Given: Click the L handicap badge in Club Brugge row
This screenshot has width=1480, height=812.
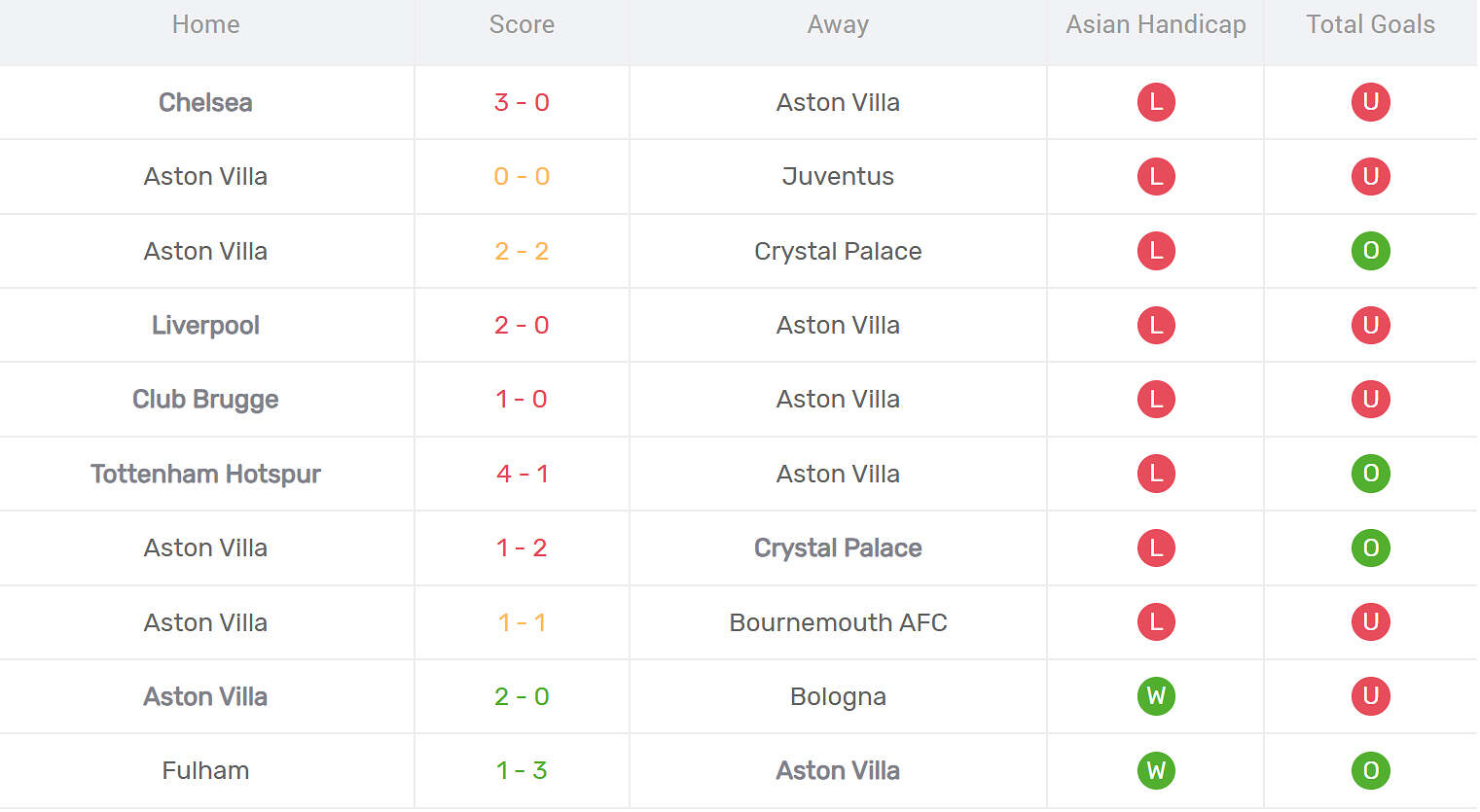Looking at the screenshot, I should [x=1156, y=400].
